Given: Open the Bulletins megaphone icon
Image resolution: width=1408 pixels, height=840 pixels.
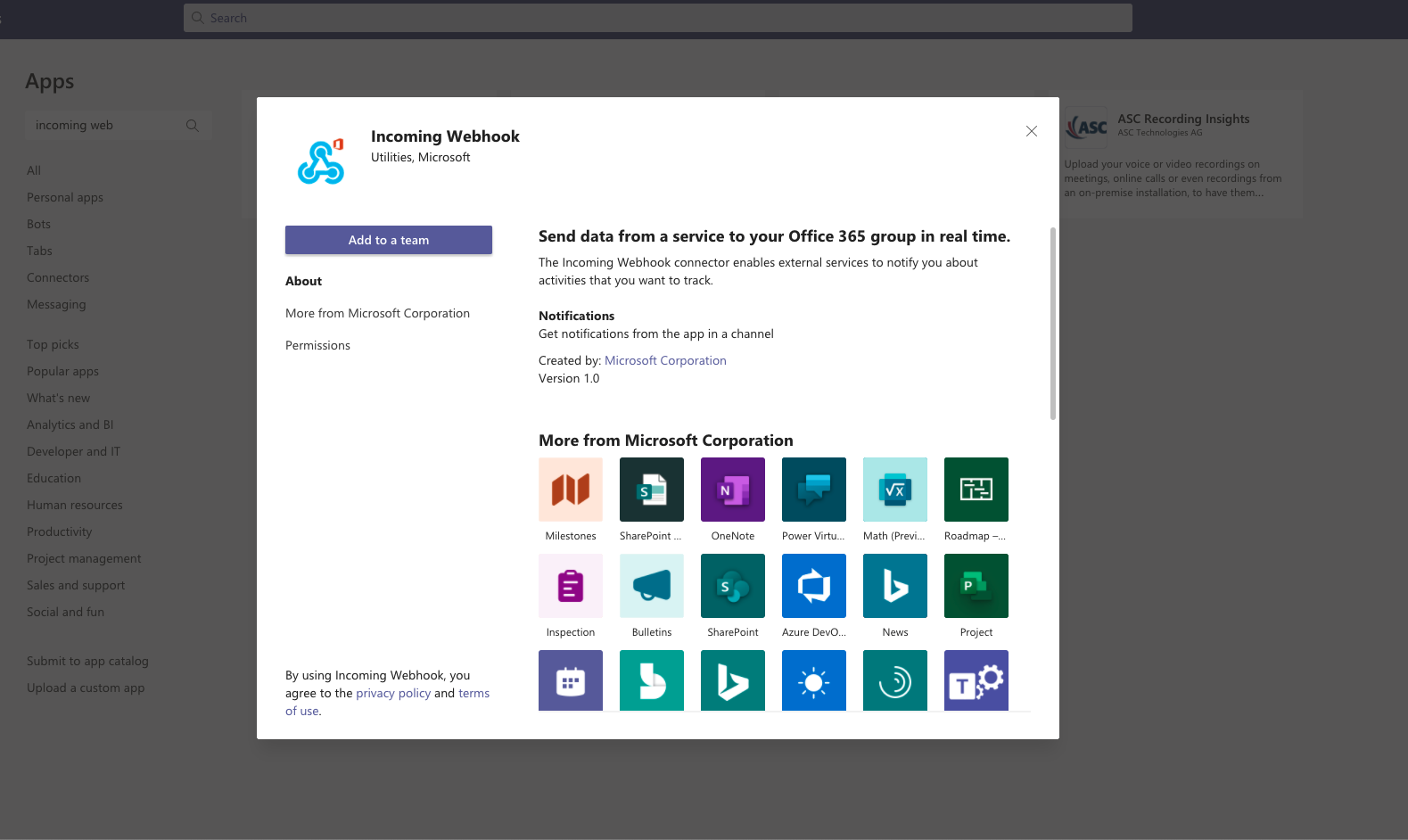Looking at the screenshot, I should [x=652, y=586].
